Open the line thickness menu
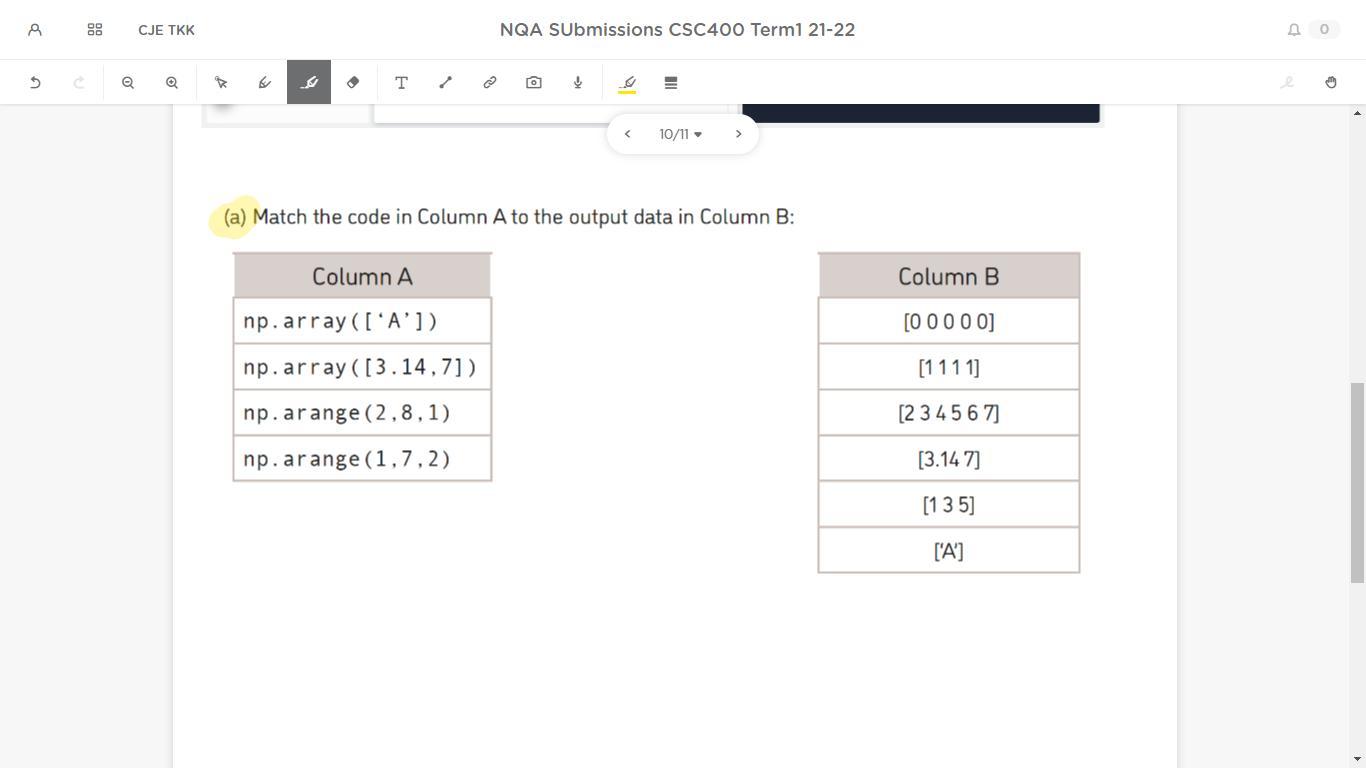Viewport: 1366px width, 768px height. pos(671,83)
